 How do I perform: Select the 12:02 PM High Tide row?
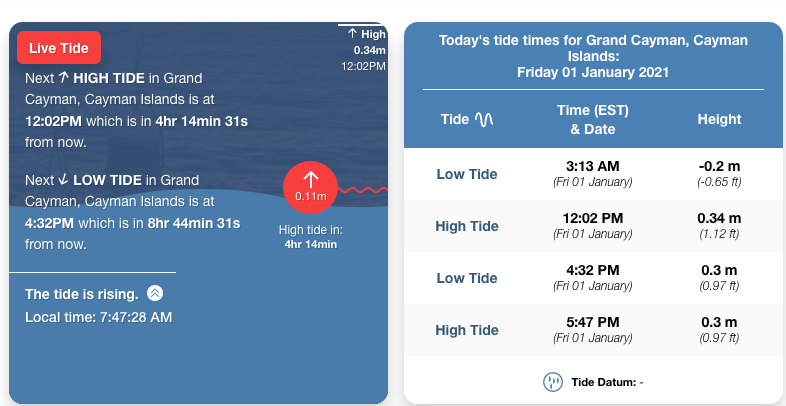coord(593,226)
